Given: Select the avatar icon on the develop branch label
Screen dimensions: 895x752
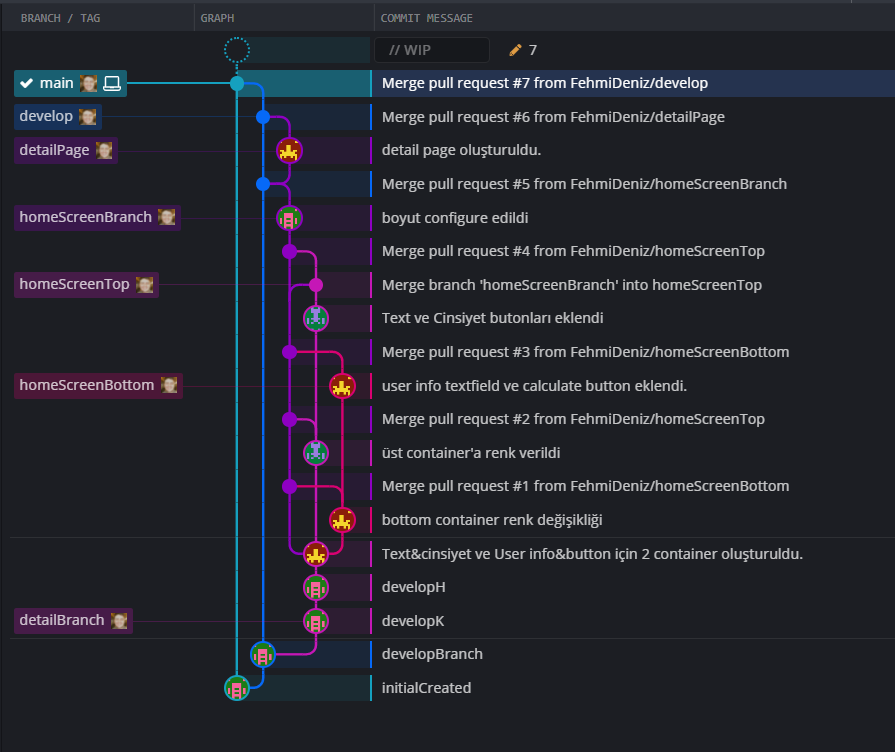Looking at the screenshot, I should point(88,116).
